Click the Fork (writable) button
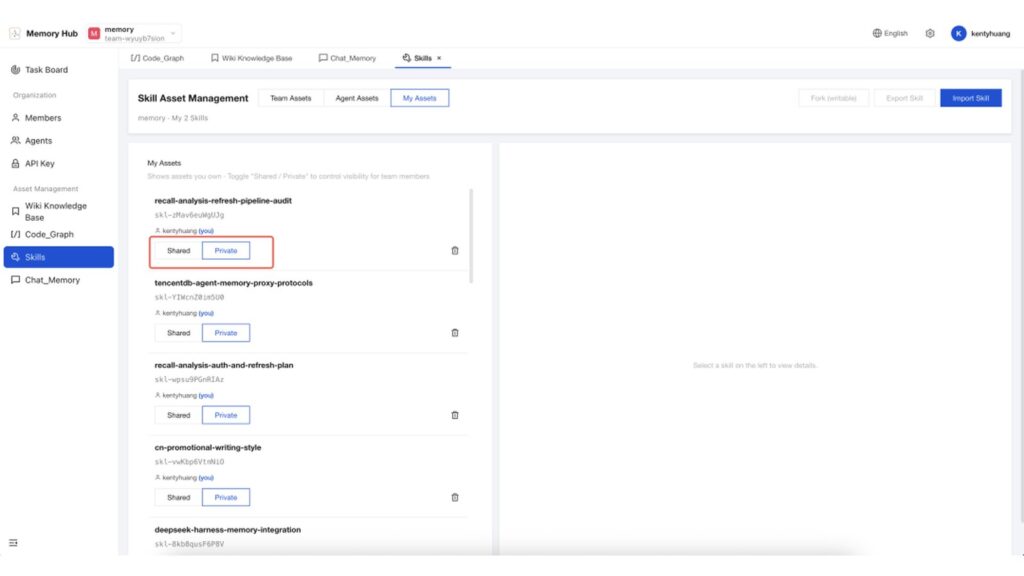 (x=833, y=98)
